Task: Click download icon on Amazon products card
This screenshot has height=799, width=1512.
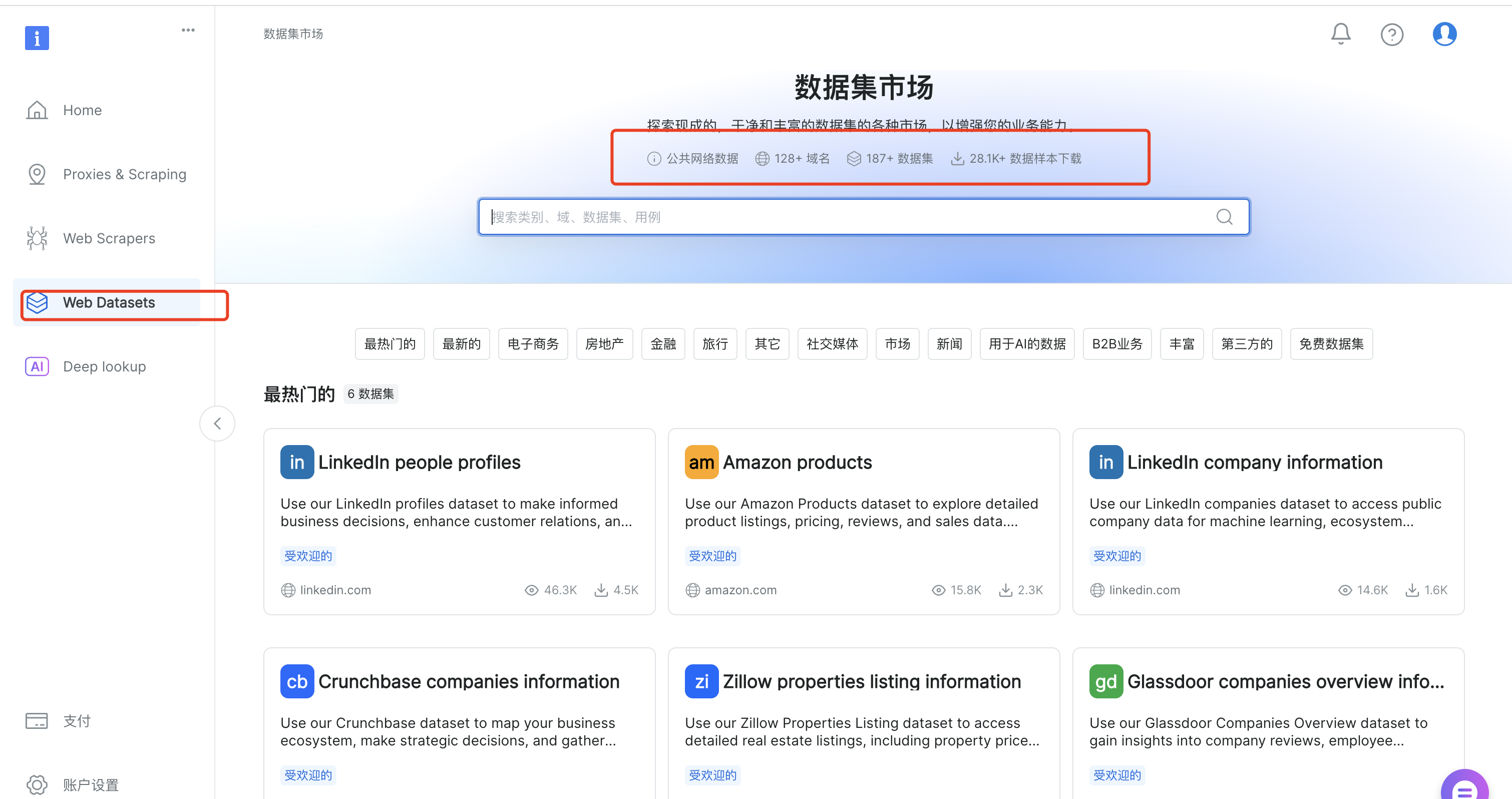Action: (x=1005, y=590)
